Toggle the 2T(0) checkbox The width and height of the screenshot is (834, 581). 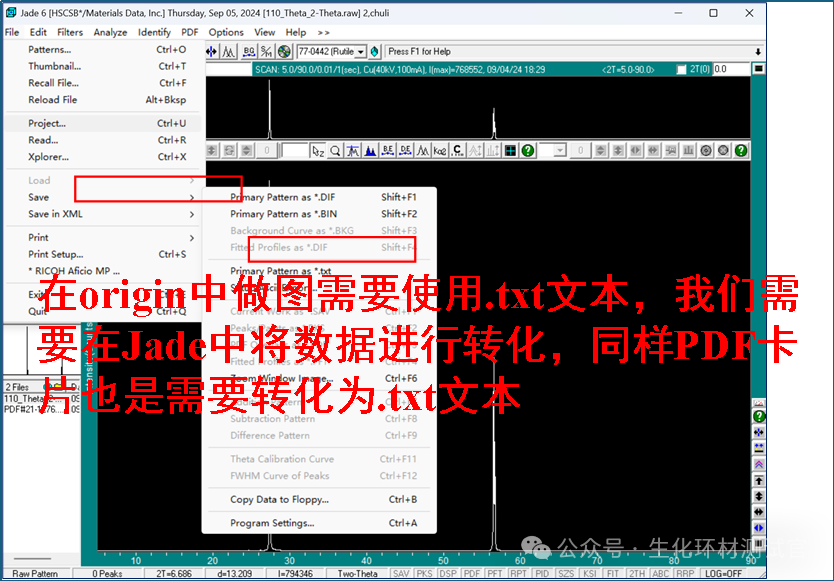(681, 70)
